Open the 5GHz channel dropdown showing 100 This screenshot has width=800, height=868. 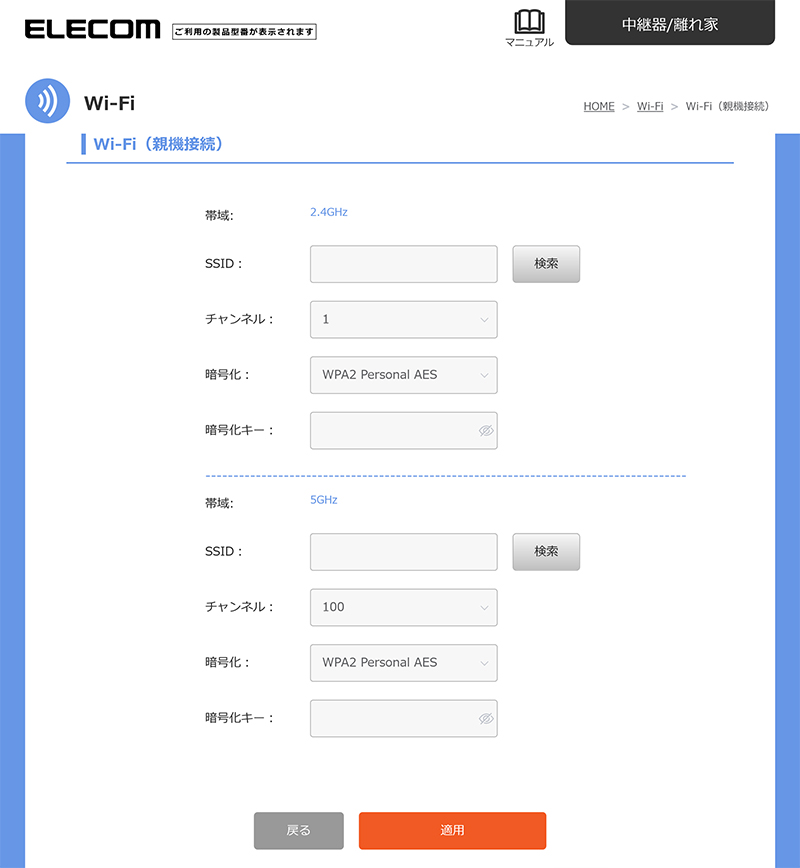coord(403,607)
